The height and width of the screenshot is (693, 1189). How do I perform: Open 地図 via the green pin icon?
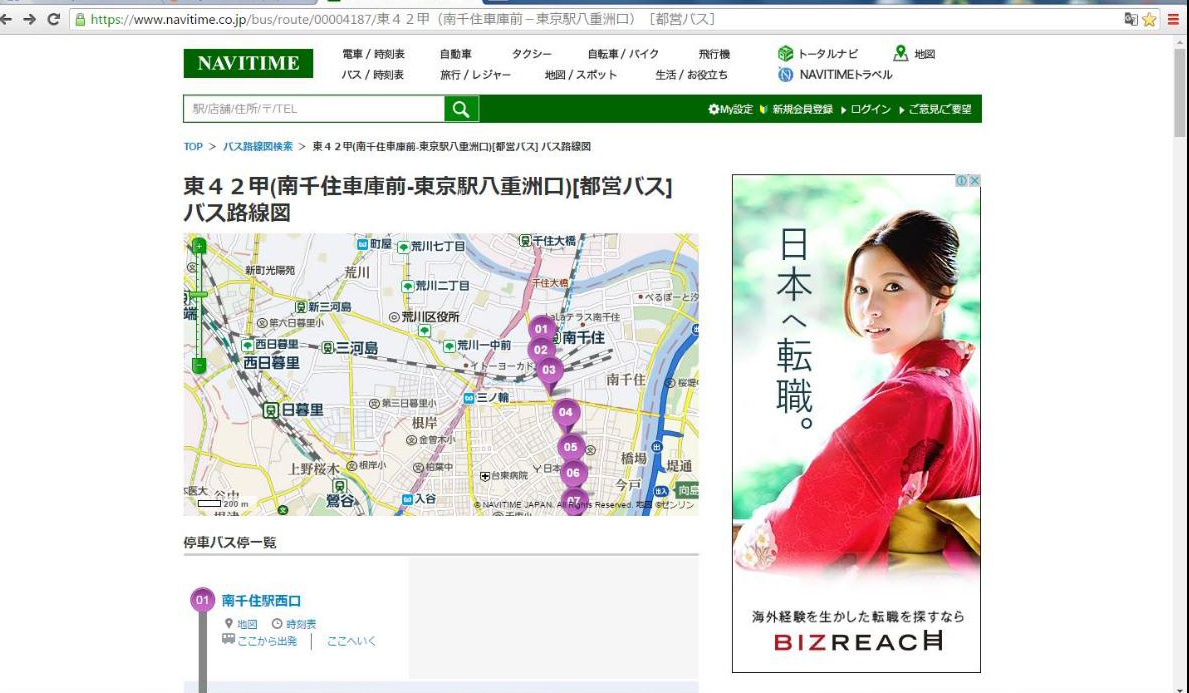[x=900, y=53]
